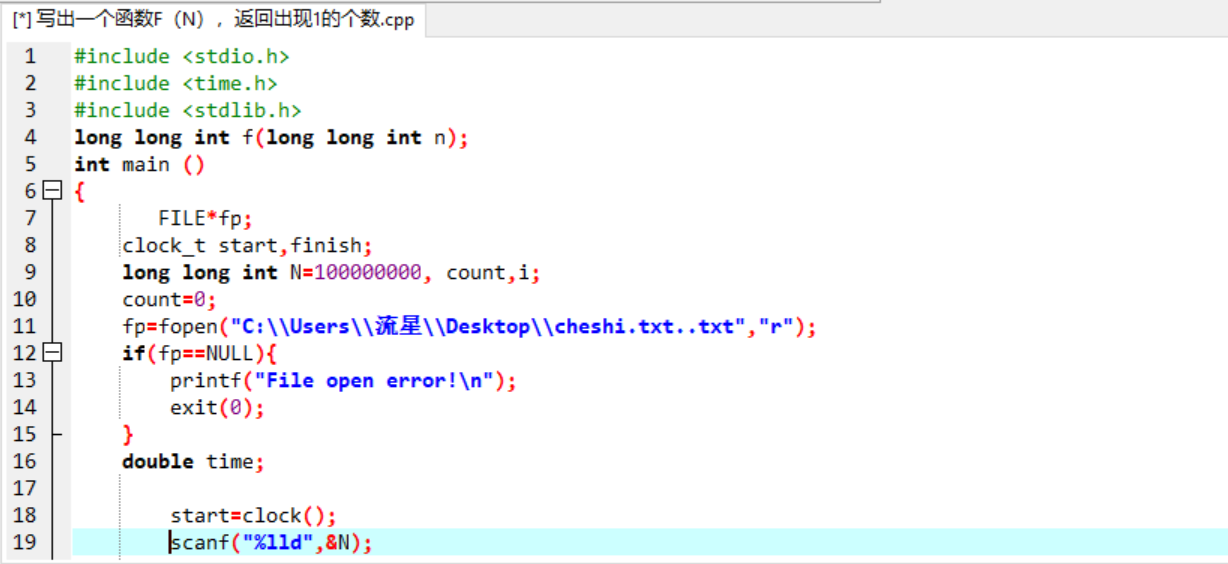Collapse the if block fold at line 12
This screenshot has width=1228, height=564.
point(53,353)
